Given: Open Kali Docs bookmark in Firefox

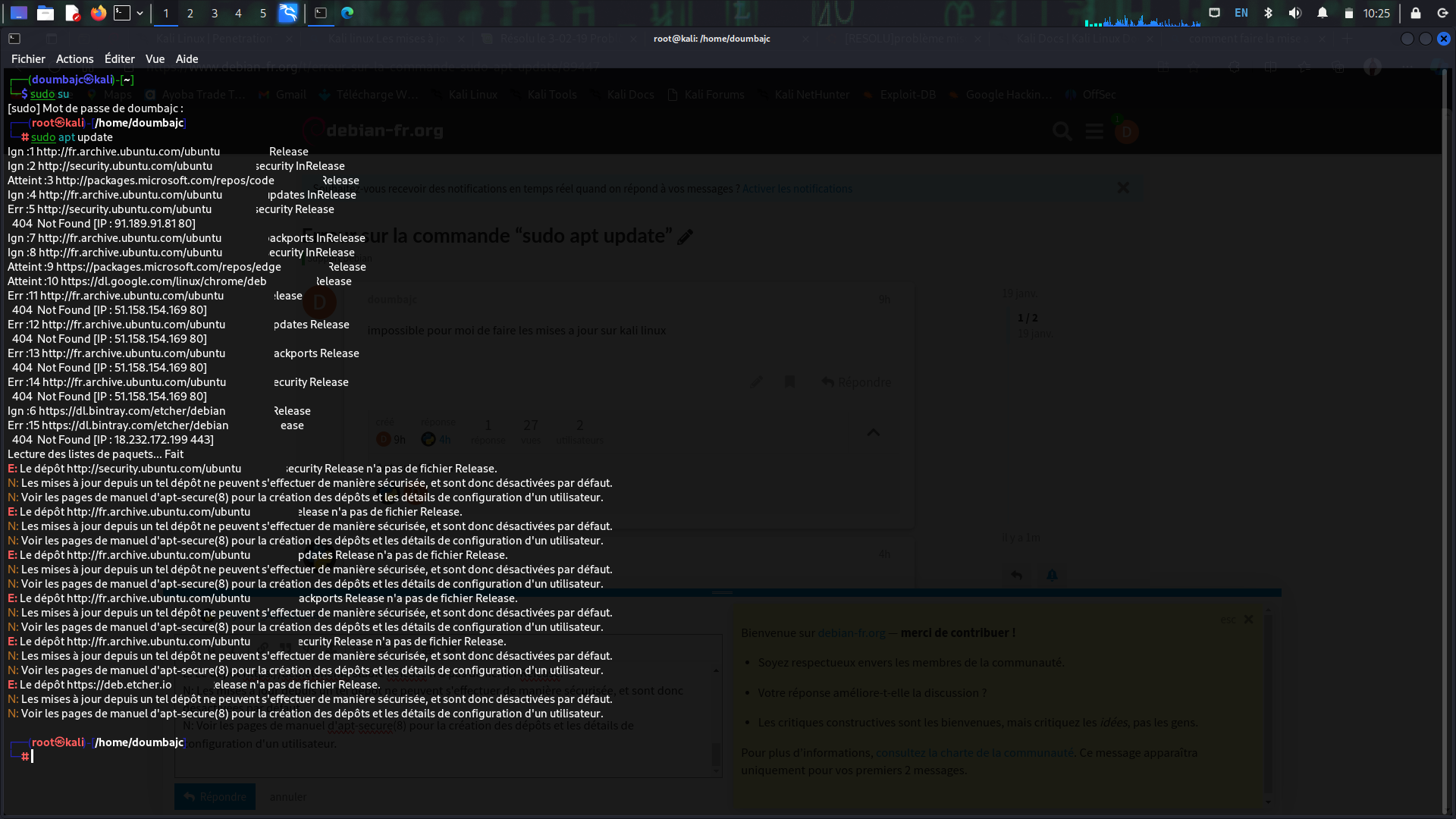Looking at the screenshot, I should click(x=623, y=95).
